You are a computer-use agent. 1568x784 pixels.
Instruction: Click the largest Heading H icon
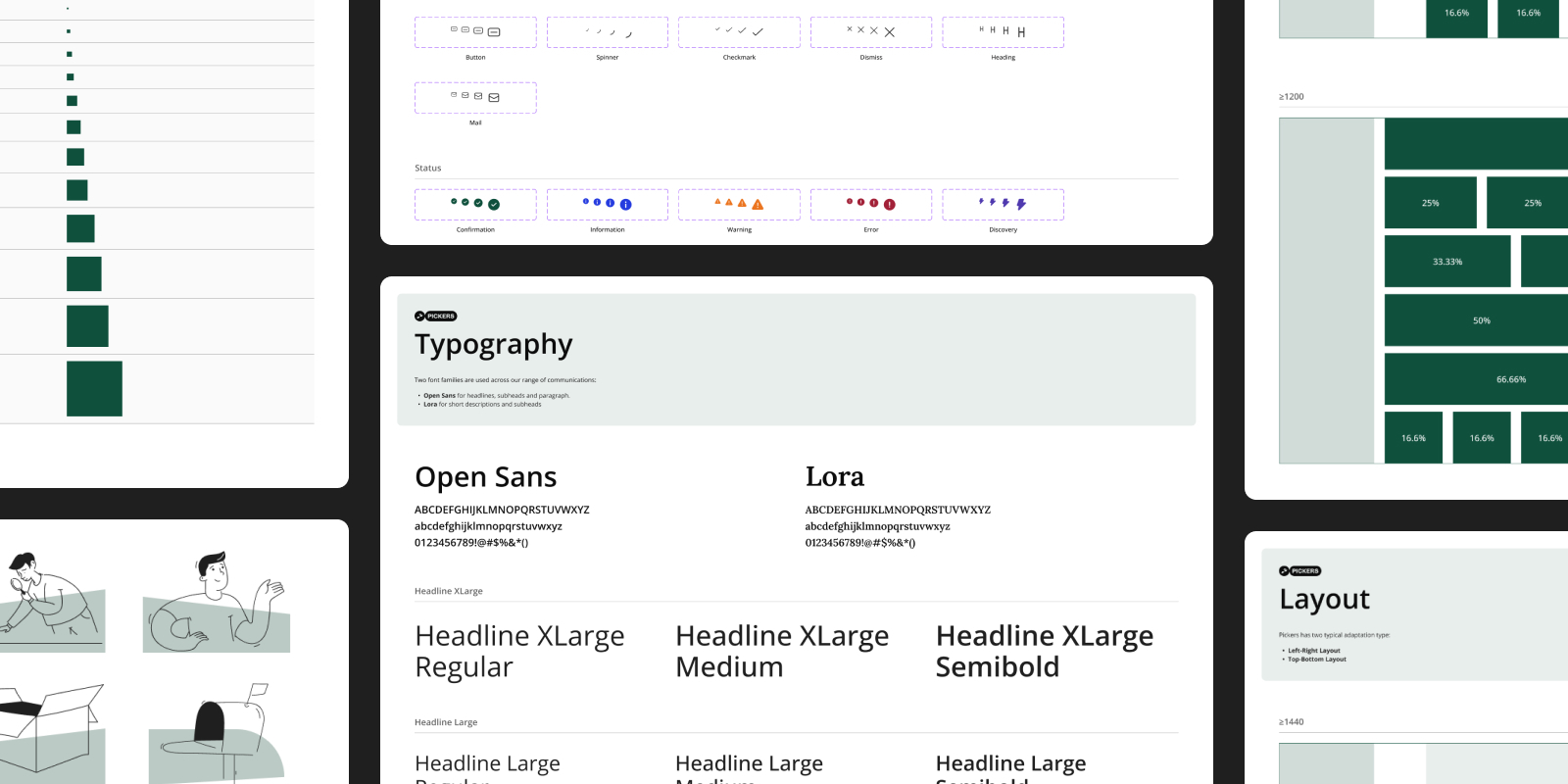[x=1021, y=32]
